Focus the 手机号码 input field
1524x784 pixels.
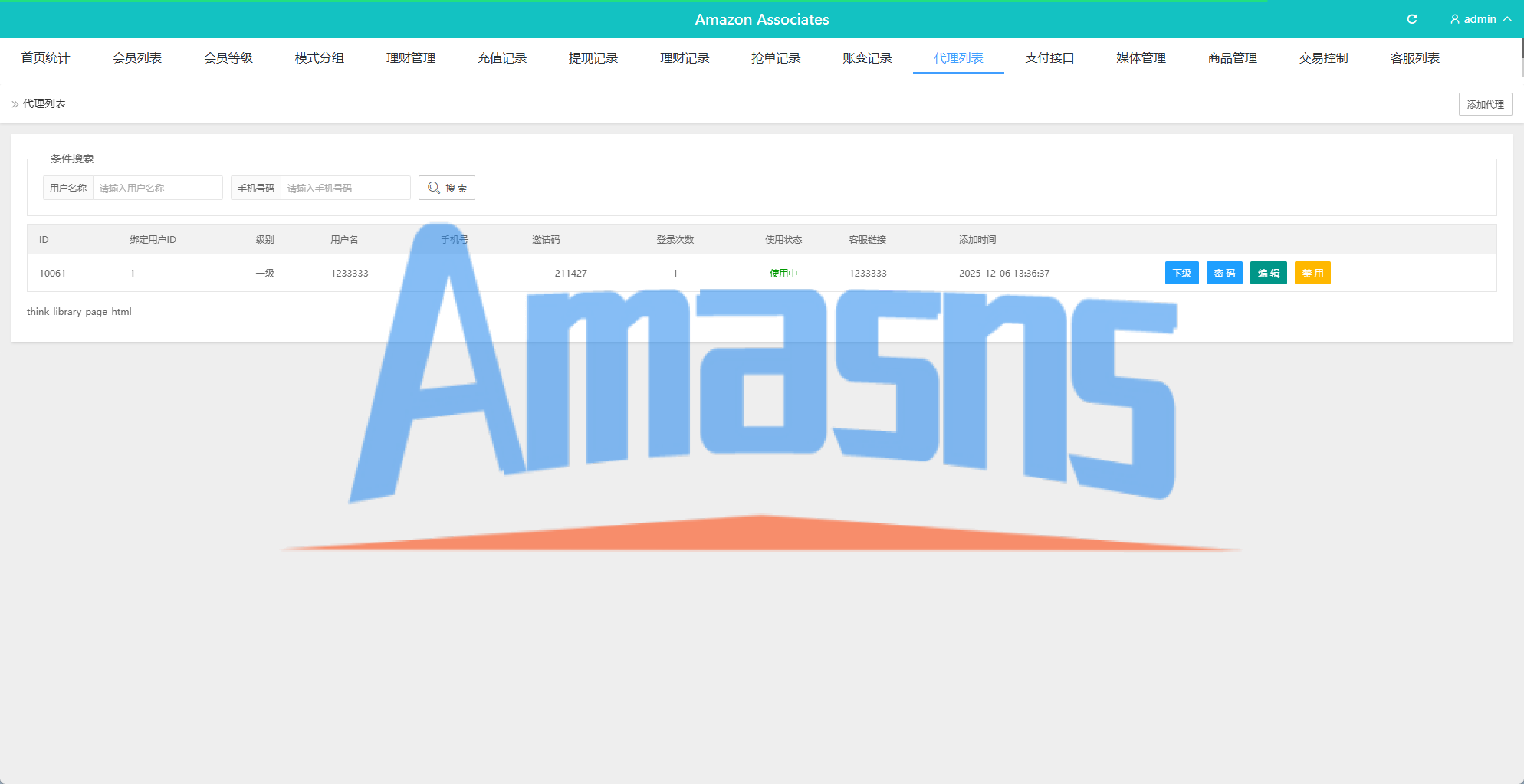click(346, 188)
